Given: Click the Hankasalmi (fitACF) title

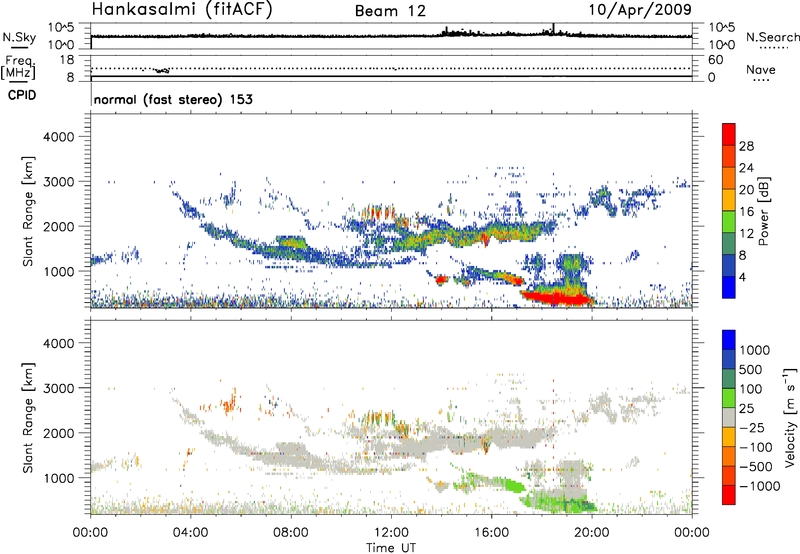Looking at the screenshot, I should click(x=182, y=10).
